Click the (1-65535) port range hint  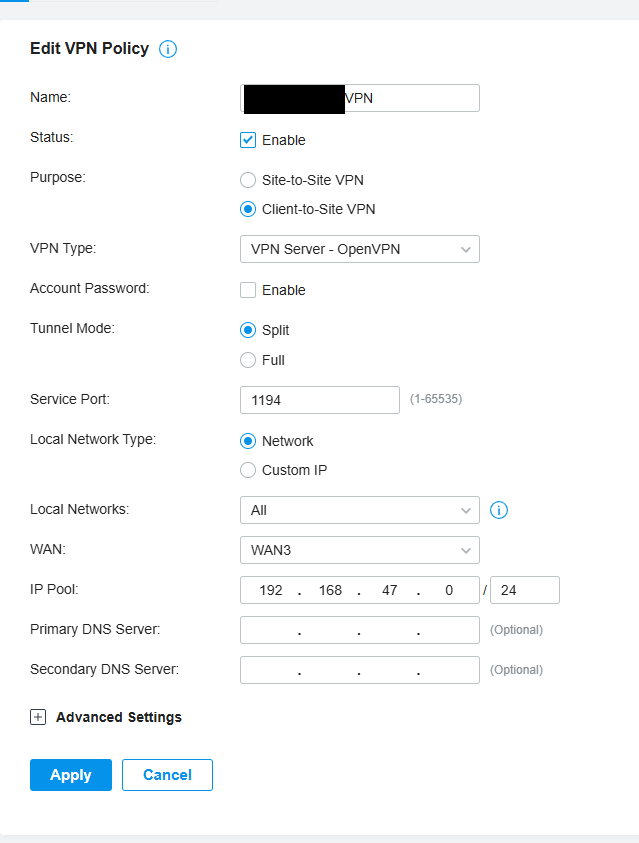(436, 399)
